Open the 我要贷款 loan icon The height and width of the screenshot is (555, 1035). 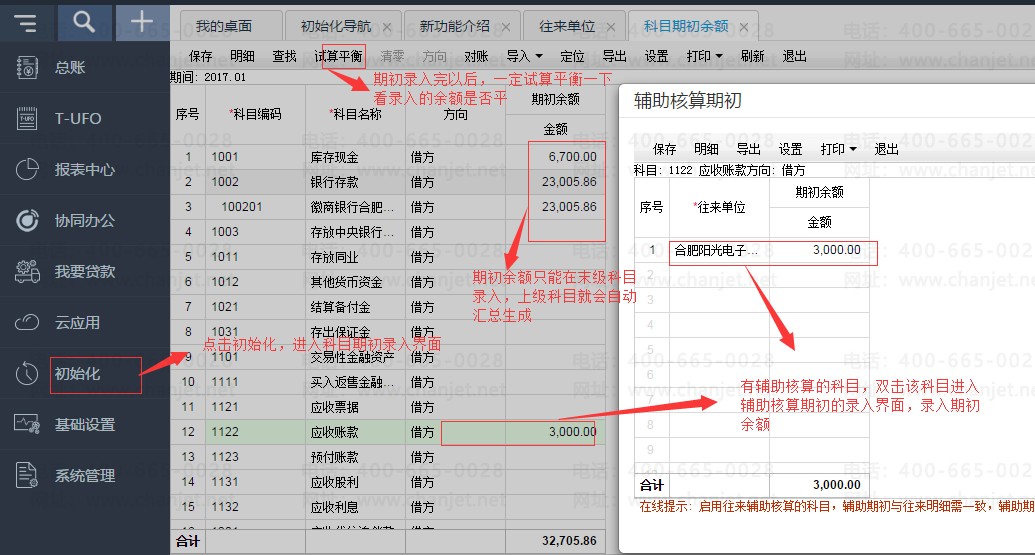coord(27,271)
